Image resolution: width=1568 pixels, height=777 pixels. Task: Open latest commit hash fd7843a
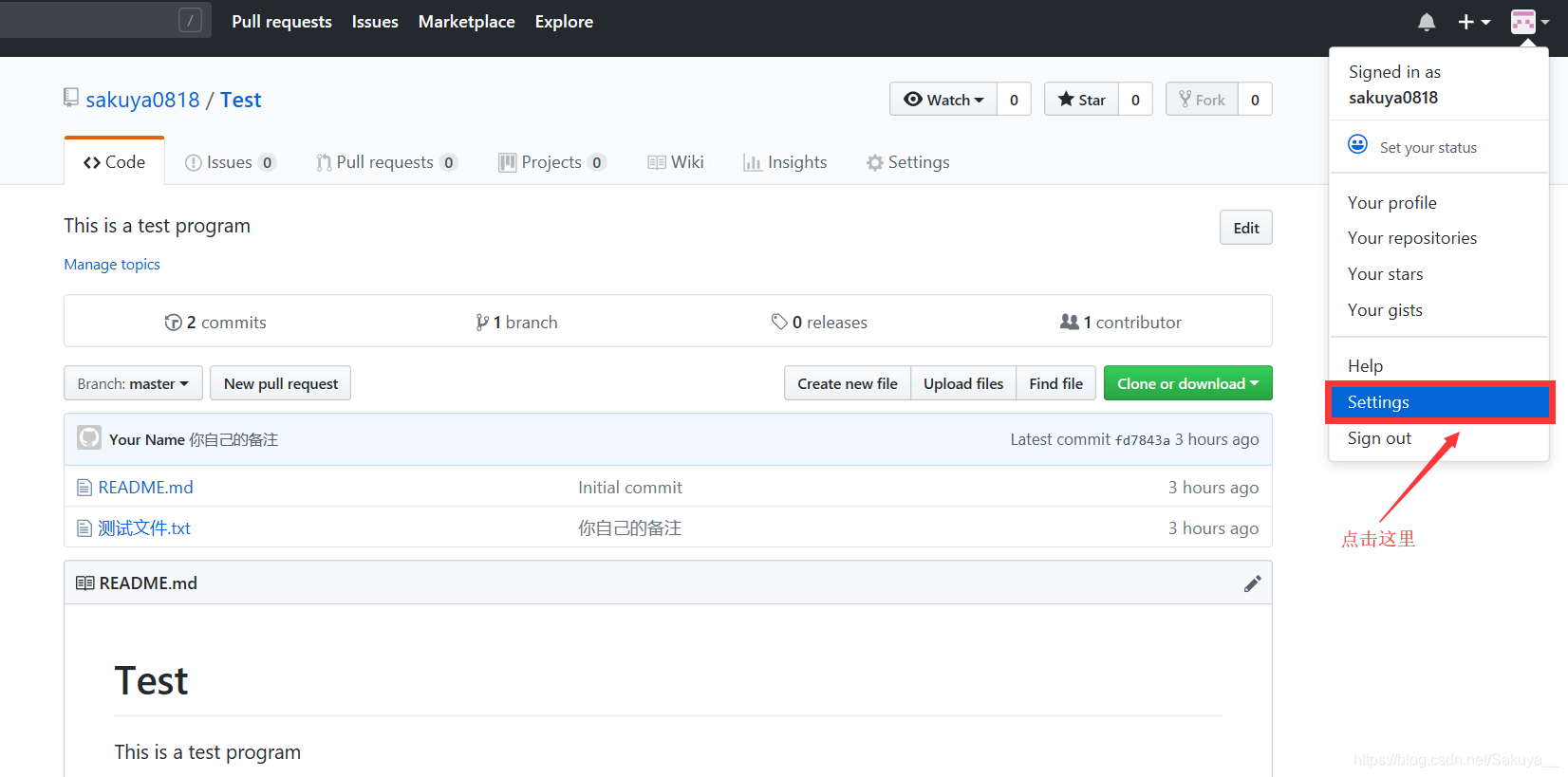pos(1142,440)
